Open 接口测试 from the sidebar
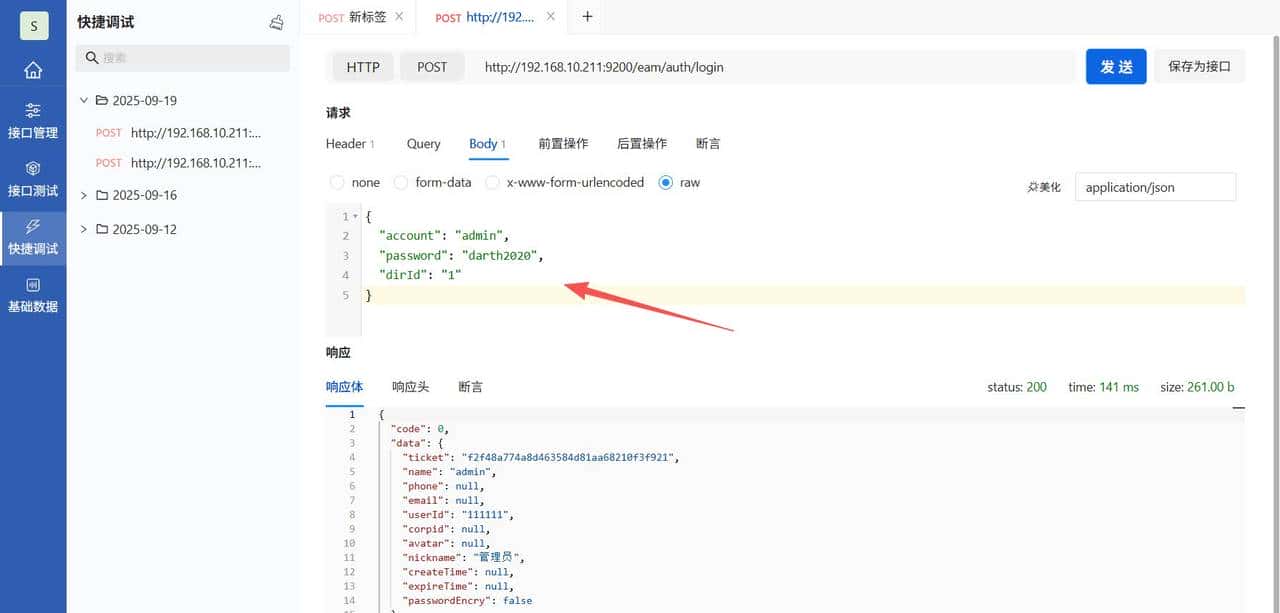This screenshot has height=613, width=1280. (x=33, y=178)
